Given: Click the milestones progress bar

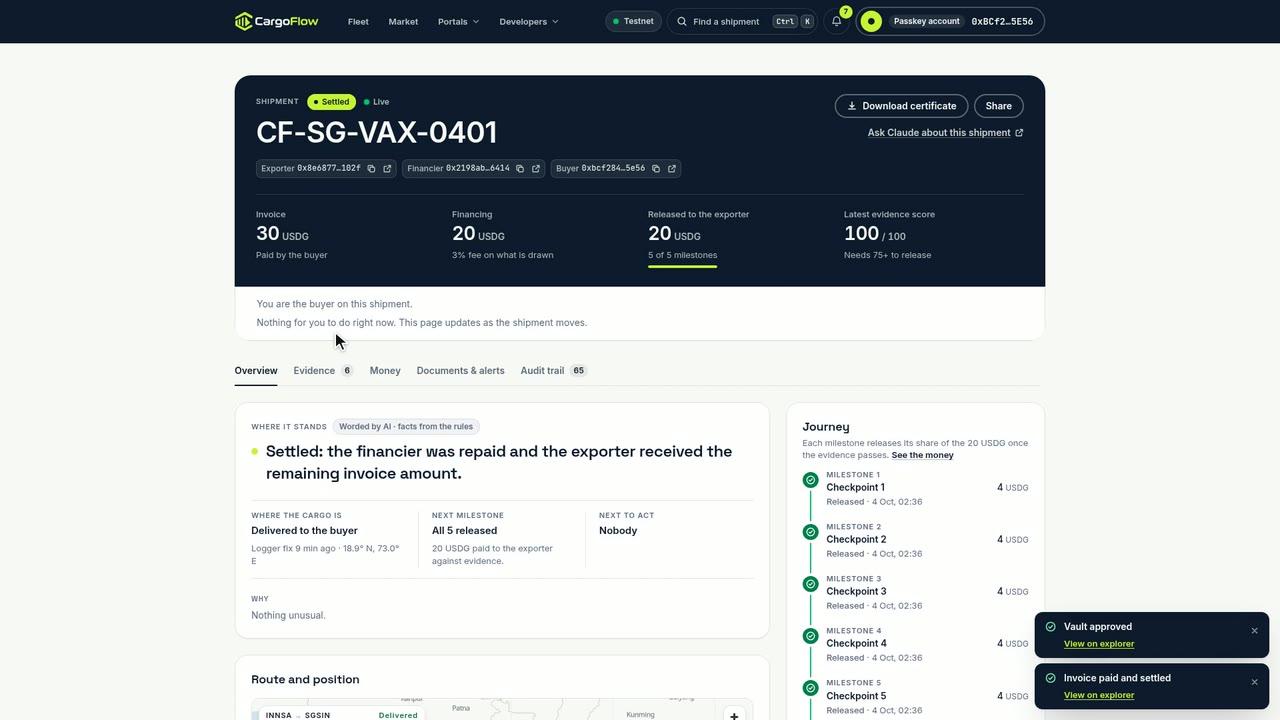Looking at the screenshot, I should click(x=682, y=267).
